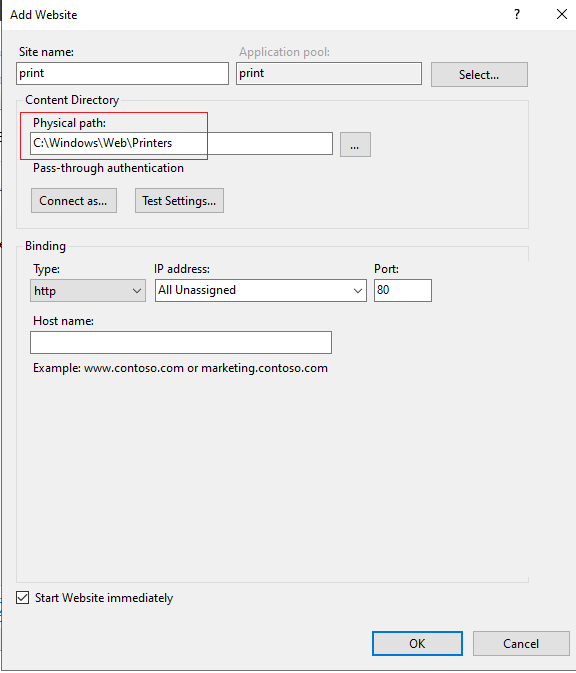Toggle Start Website immediately checkbox
576x673 pixels.
[23, 597]
